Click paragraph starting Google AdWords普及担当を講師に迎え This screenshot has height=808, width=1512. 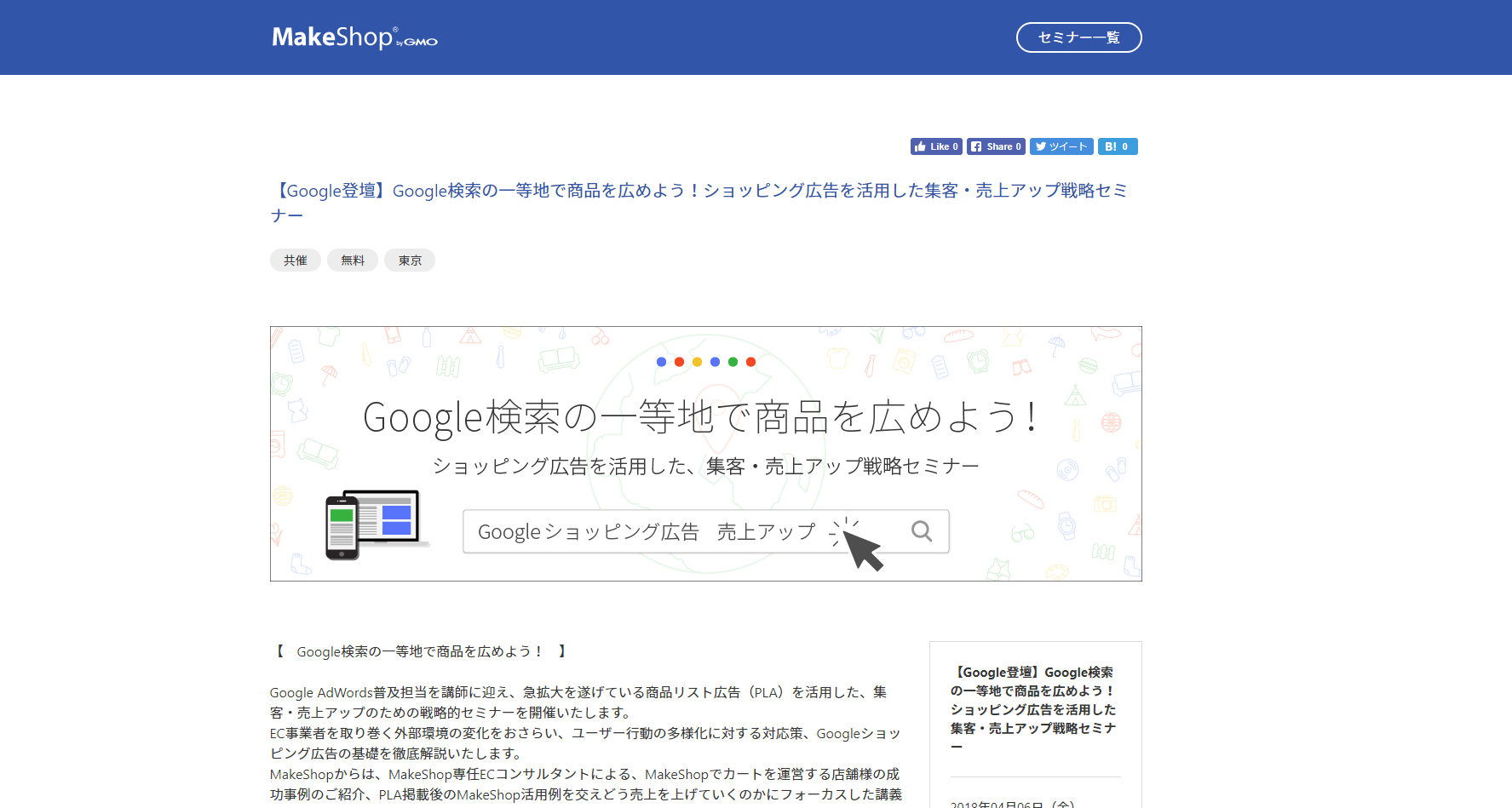coord(578,702)
